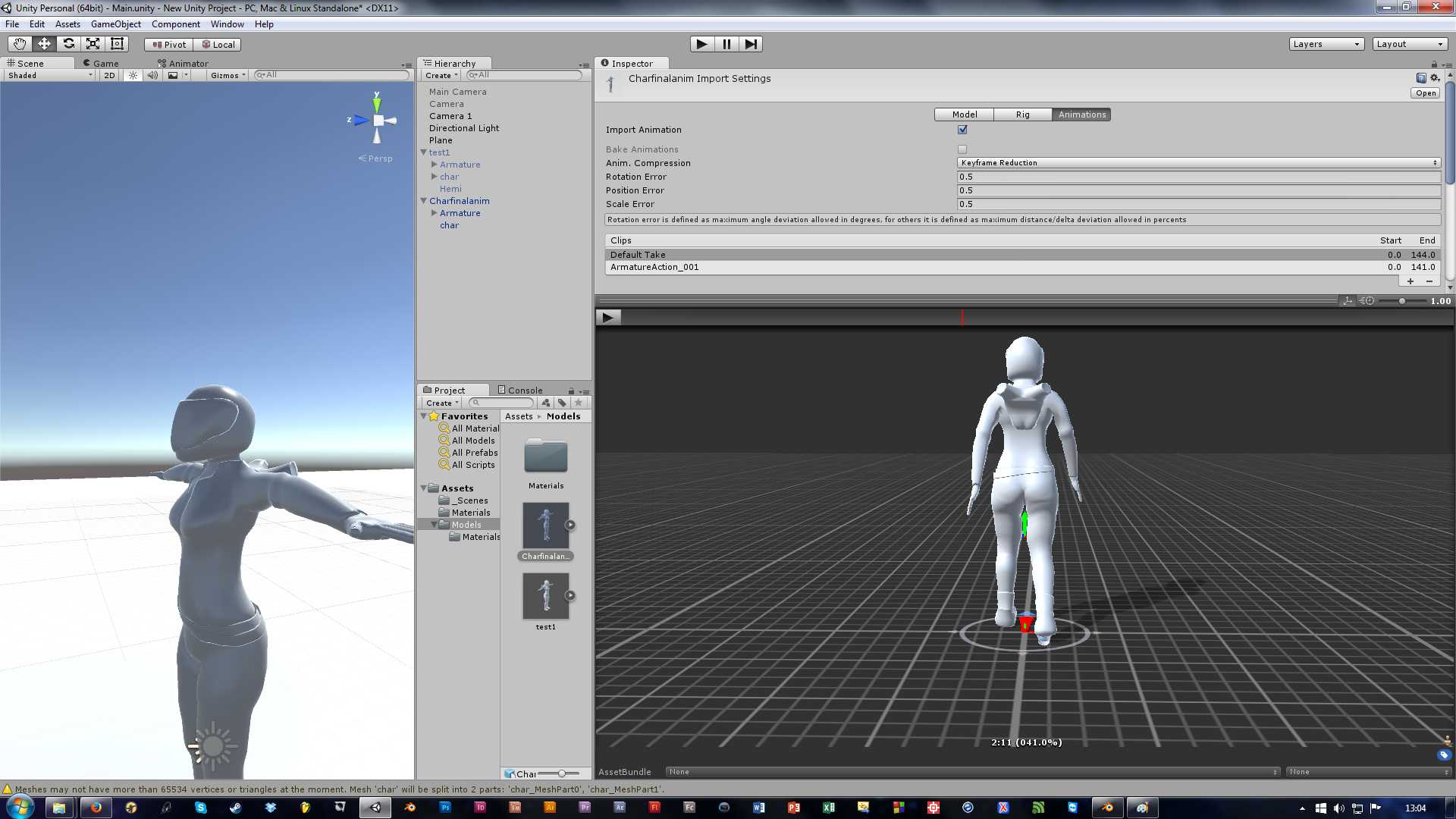This screenshot has height=819, width=1456.
Task: Click the Open button in Inspector
Action: (1426, 92)
